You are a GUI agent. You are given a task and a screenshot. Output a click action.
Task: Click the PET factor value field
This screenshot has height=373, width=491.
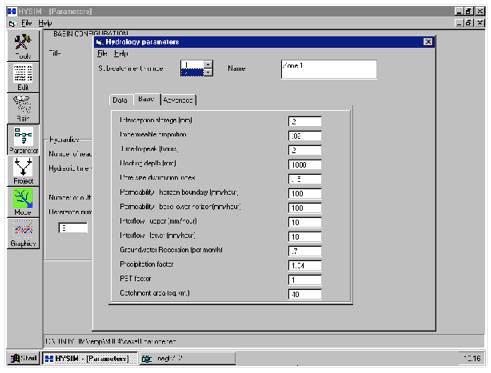[305, 280]
